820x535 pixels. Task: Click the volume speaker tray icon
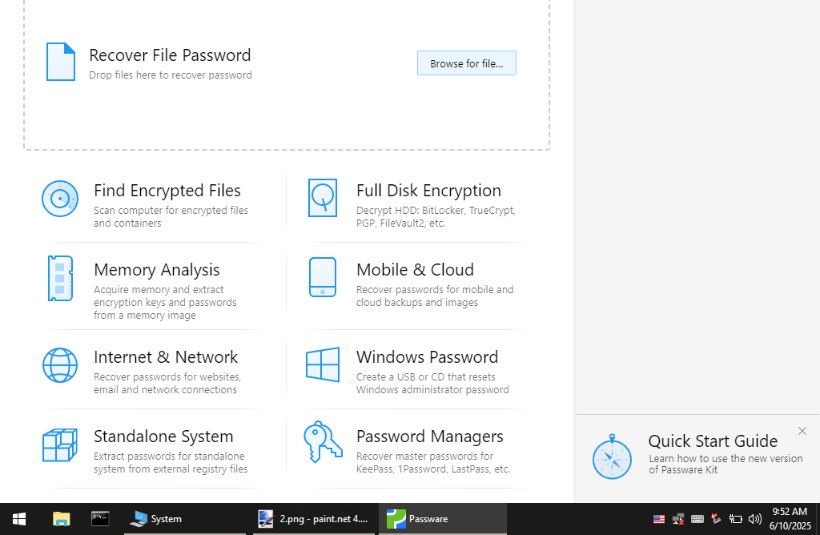click(x=755, y=519)
